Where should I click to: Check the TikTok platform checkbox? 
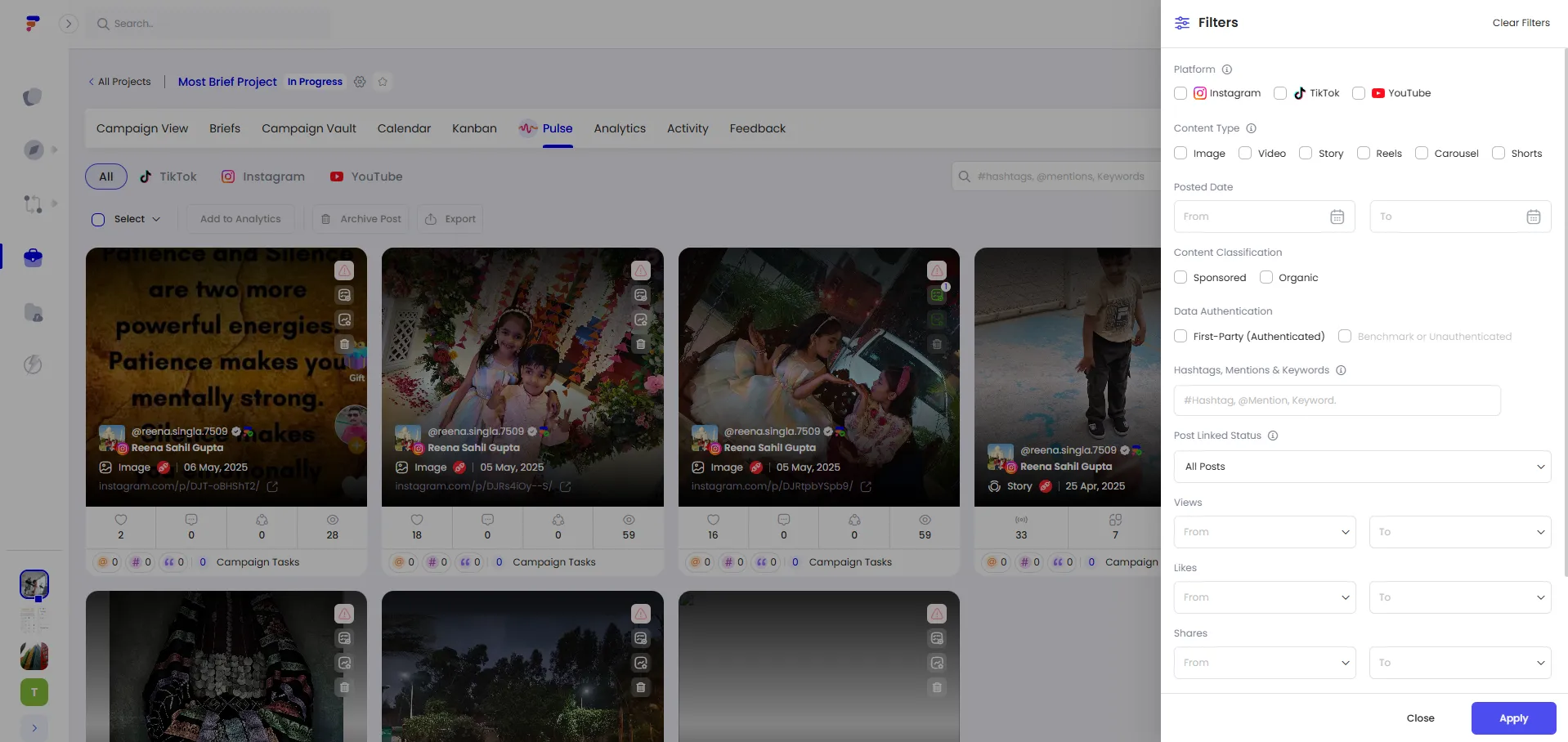pos(1280,93)
